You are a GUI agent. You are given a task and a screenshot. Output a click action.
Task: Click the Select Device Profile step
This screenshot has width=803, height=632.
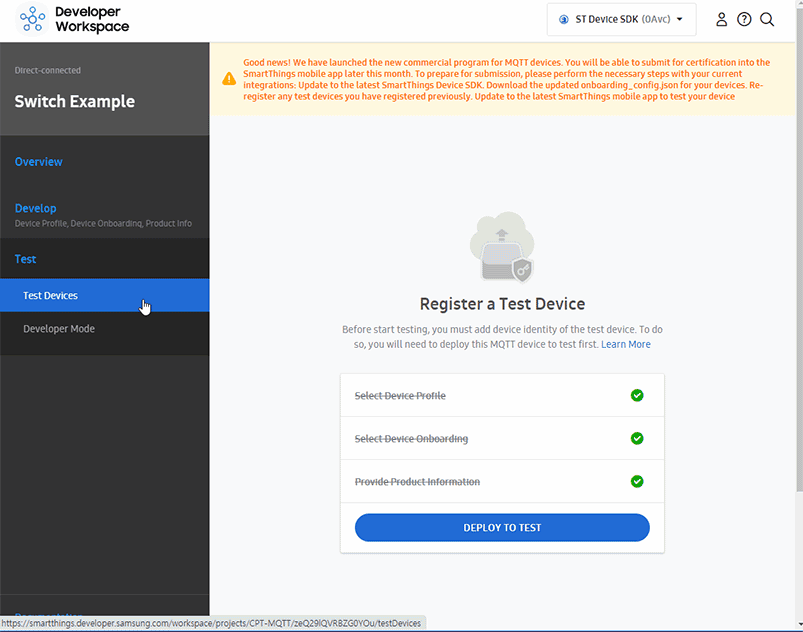400,396
